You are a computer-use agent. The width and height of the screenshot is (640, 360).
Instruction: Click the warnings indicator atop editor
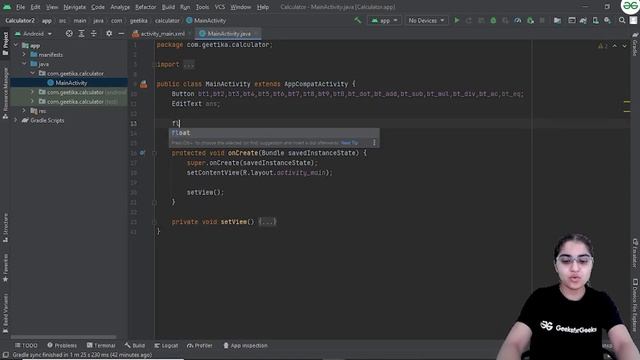602,46
